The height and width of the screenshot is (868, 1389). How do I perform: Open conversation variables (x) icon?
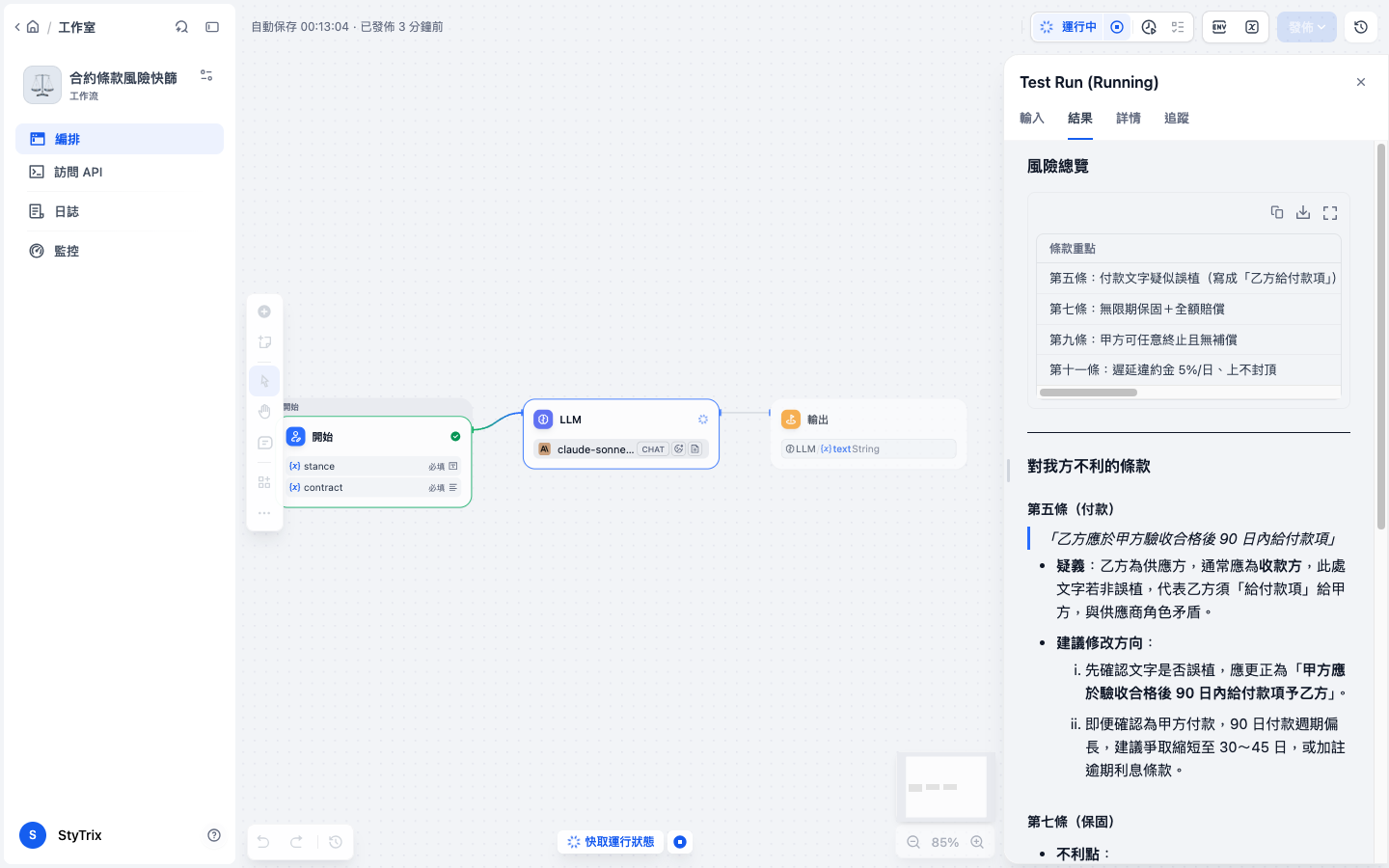[1252, 27]
